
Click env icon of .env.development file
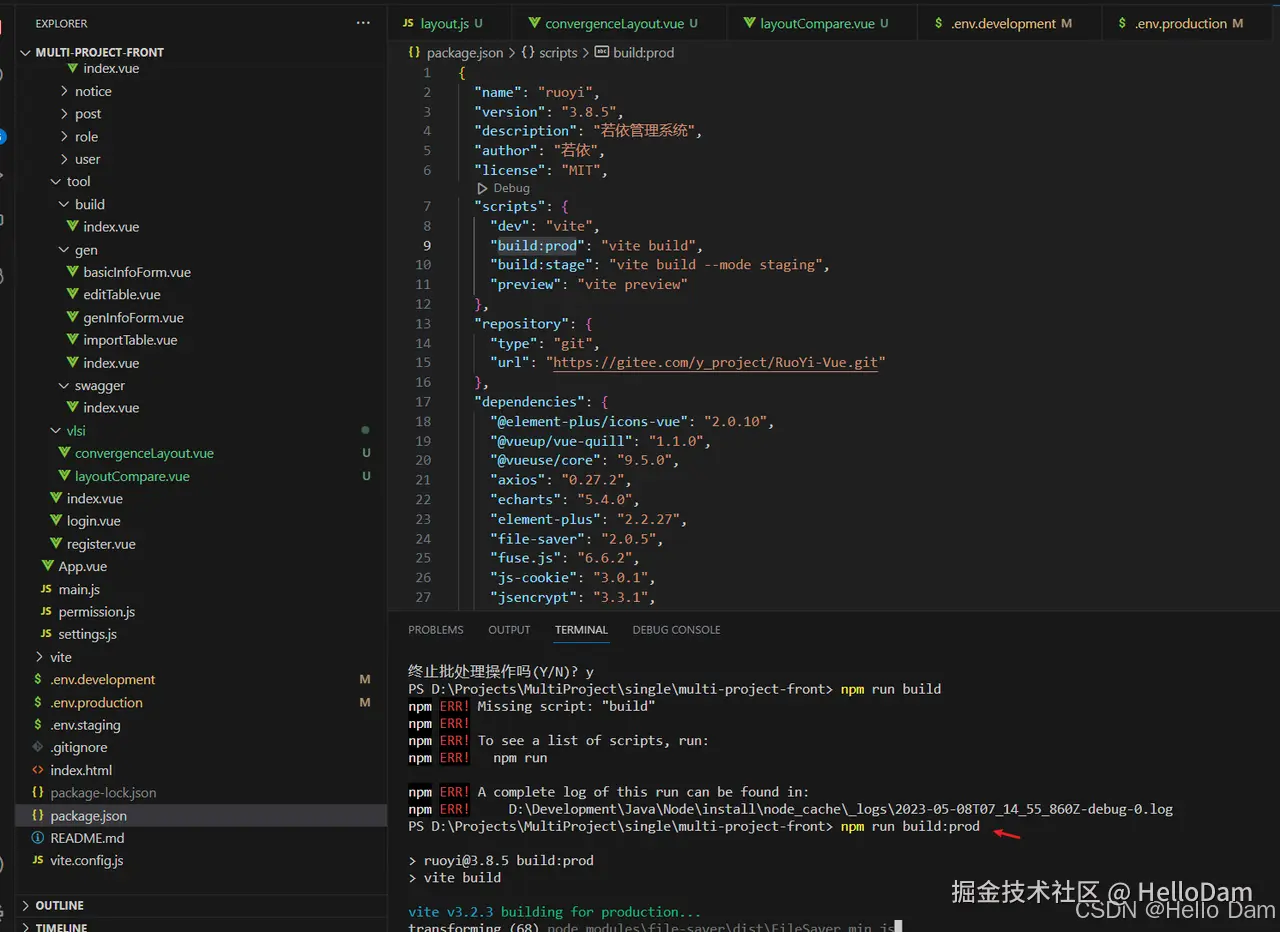[38, 679]
